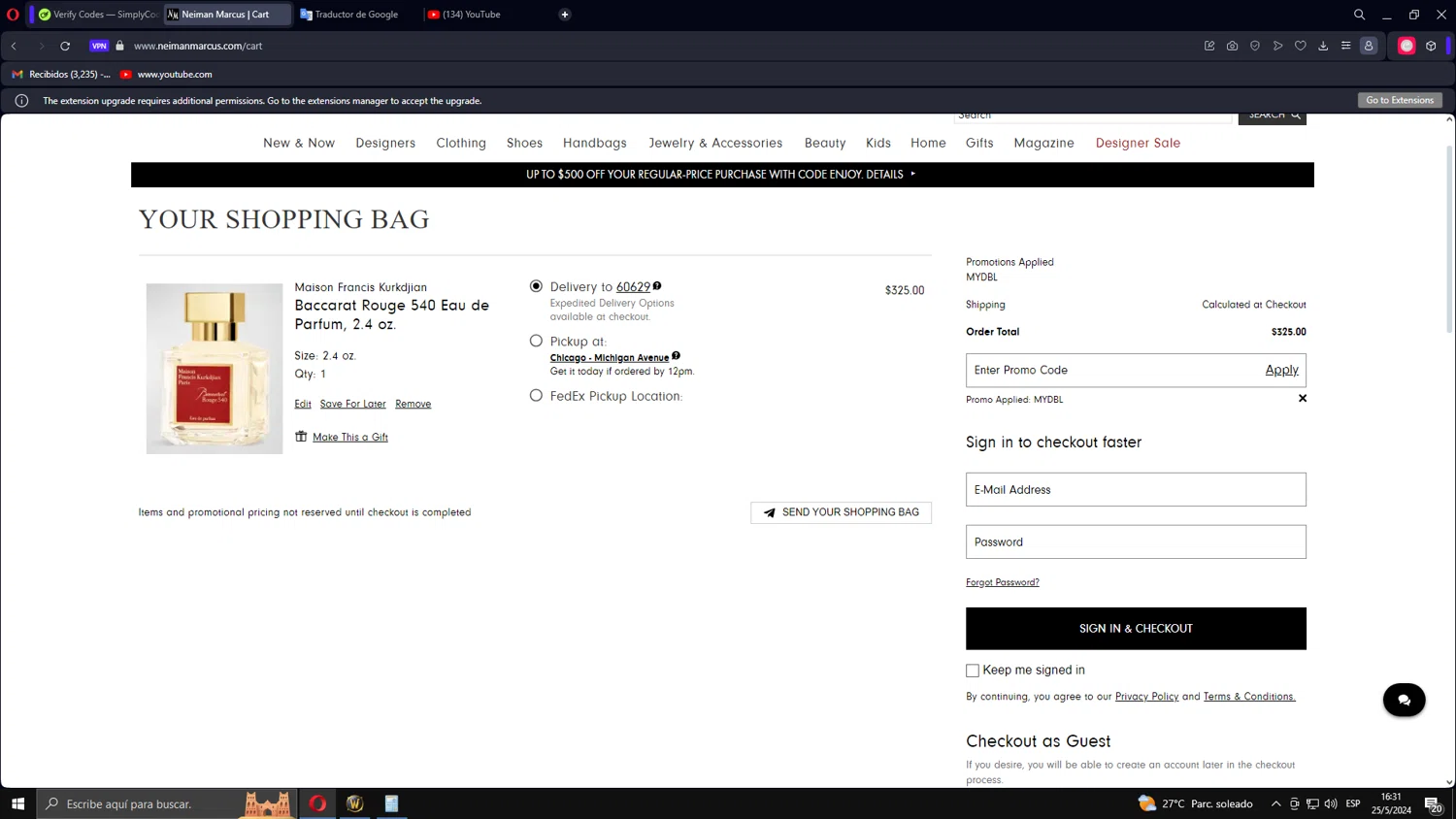
Task: Switch to the Traductor de Google tab
Action: [x=356, y=15]
